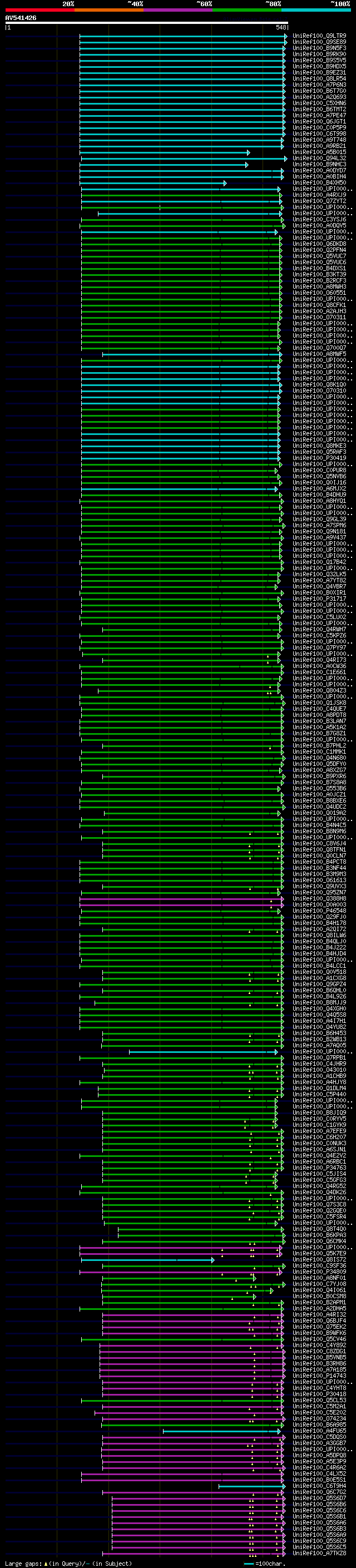This screenshot has height=1568, width=356.
Task: Select hit label UniRef100_B7PHL2
Action: pos(319,746)
